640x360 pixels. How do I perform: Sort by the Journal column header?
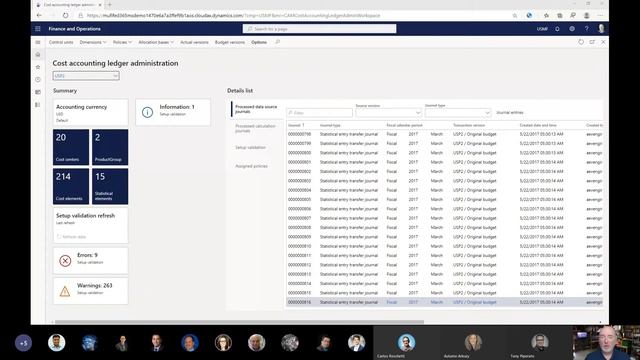pyautogui.click(x=296, y=125)
